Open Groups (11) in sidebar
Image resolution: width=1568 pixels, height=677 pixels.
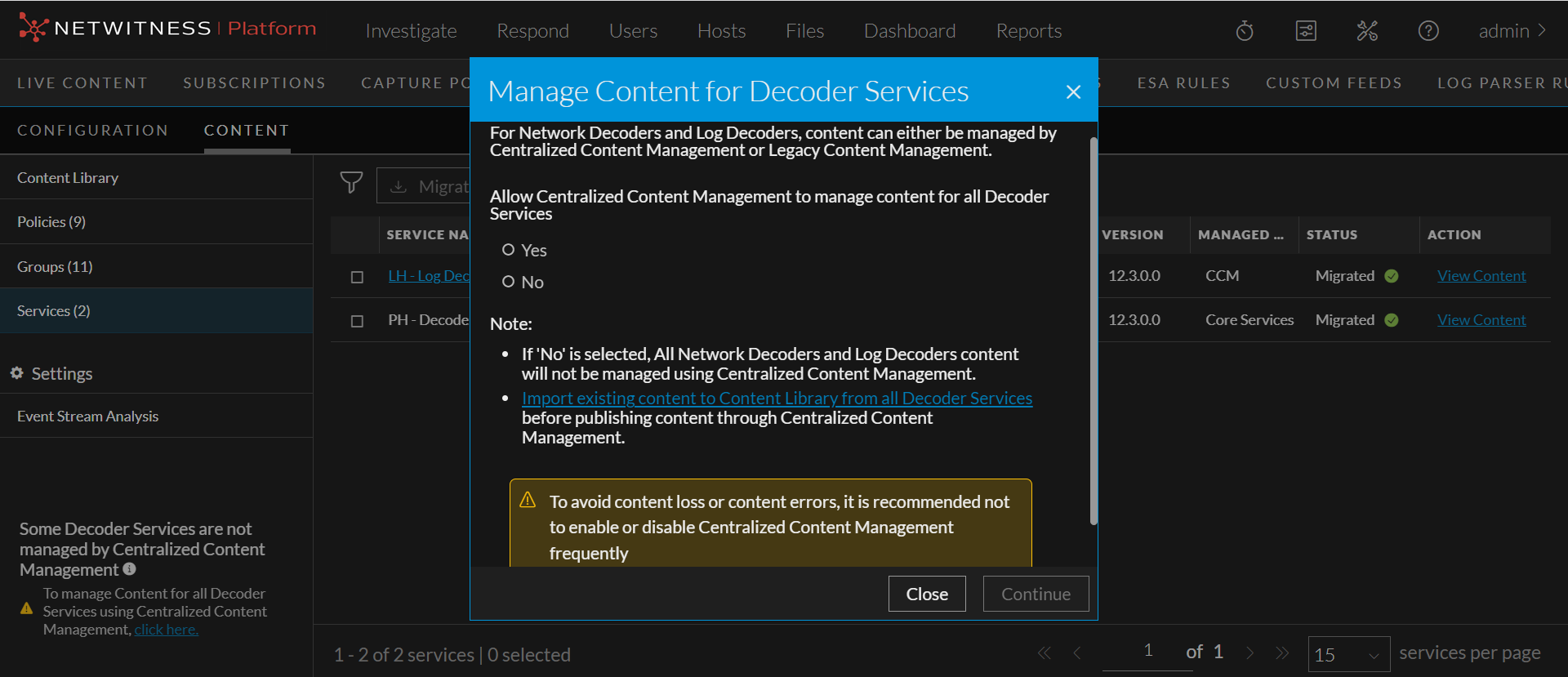pos(156,267)
